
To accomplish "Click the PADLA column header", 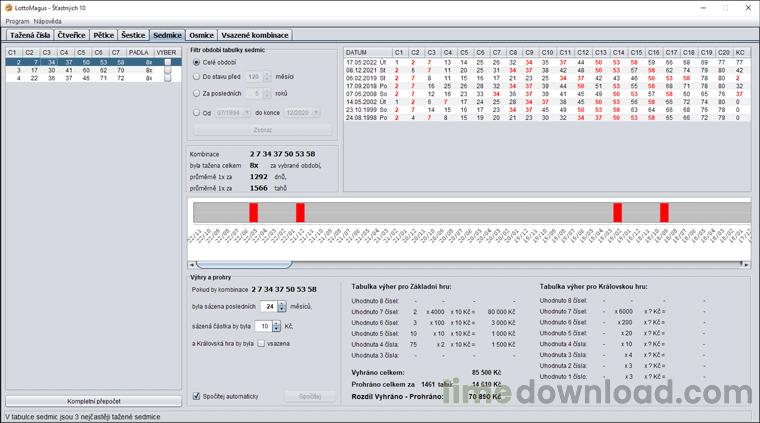I will click(x=141, y=52).
